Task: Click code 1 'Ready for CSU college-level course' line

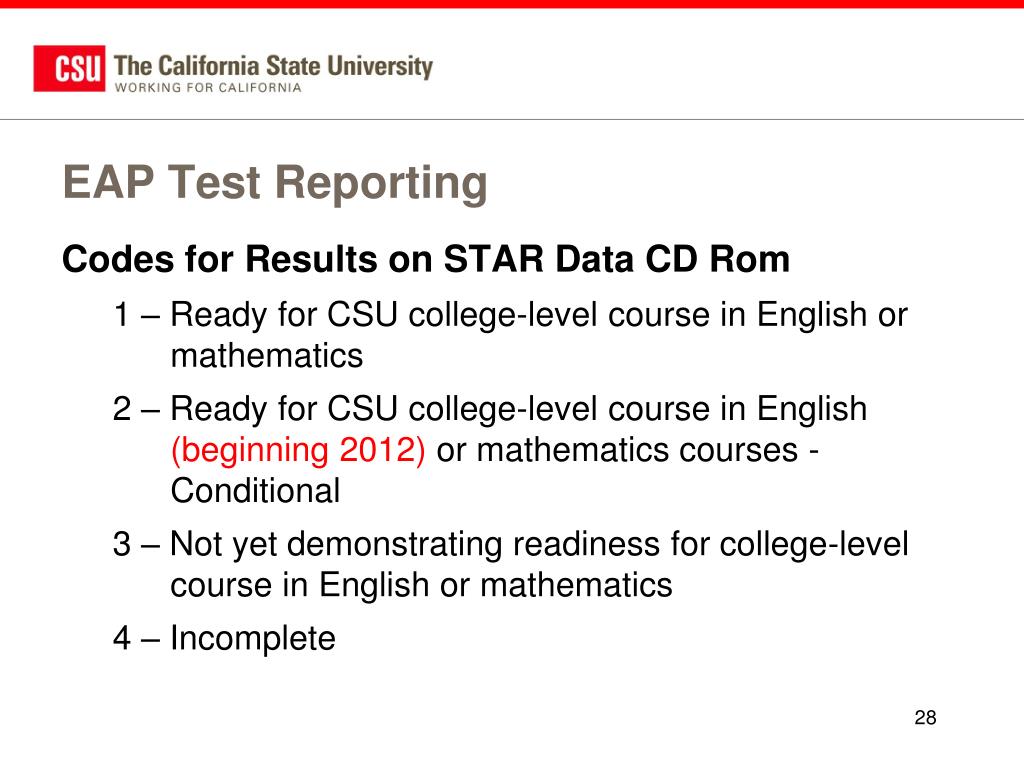Action: [x=510, y=315]
